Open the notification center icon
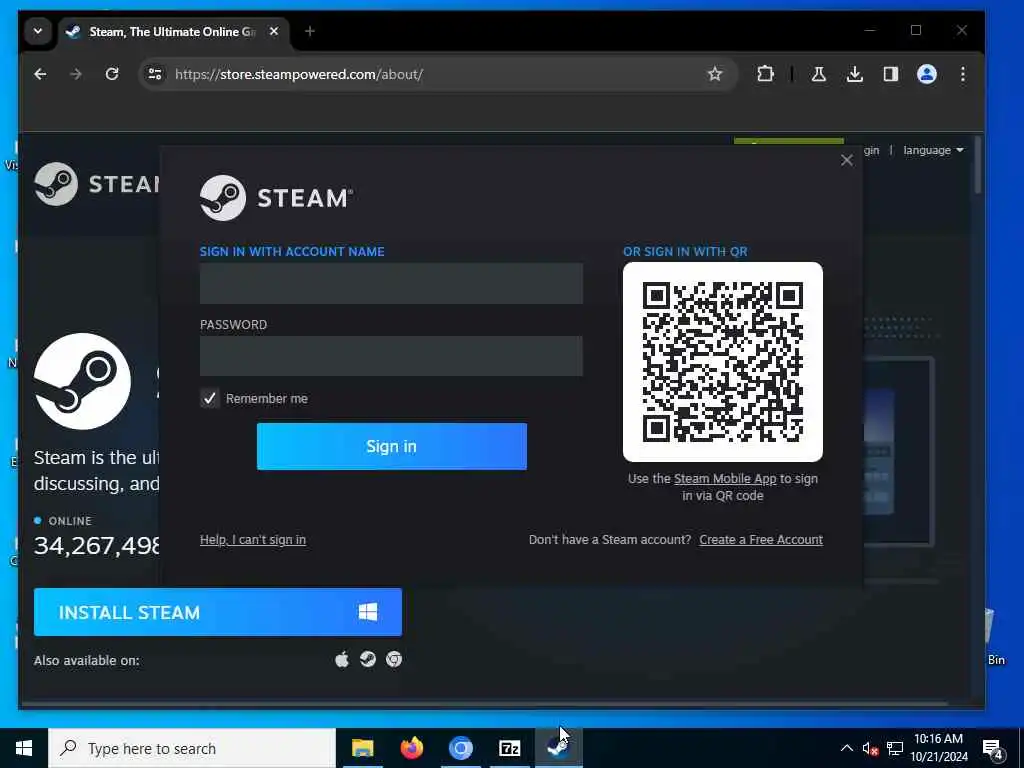The image size is (1024, 768). click(x=993, y=749)
